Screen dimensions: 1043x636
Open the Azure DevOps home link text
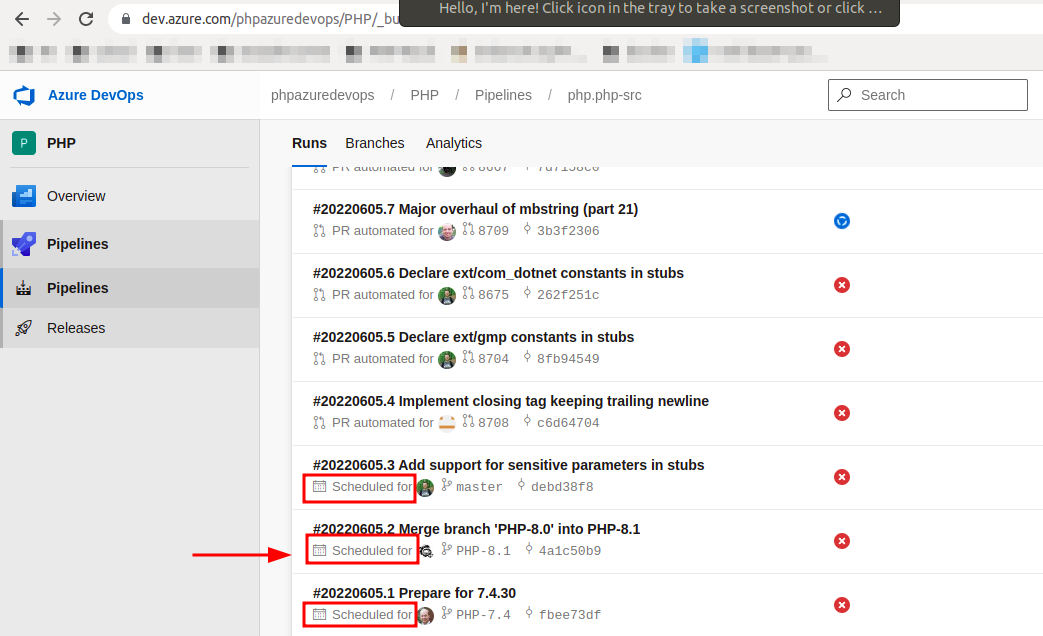click(x=96, y=95)
